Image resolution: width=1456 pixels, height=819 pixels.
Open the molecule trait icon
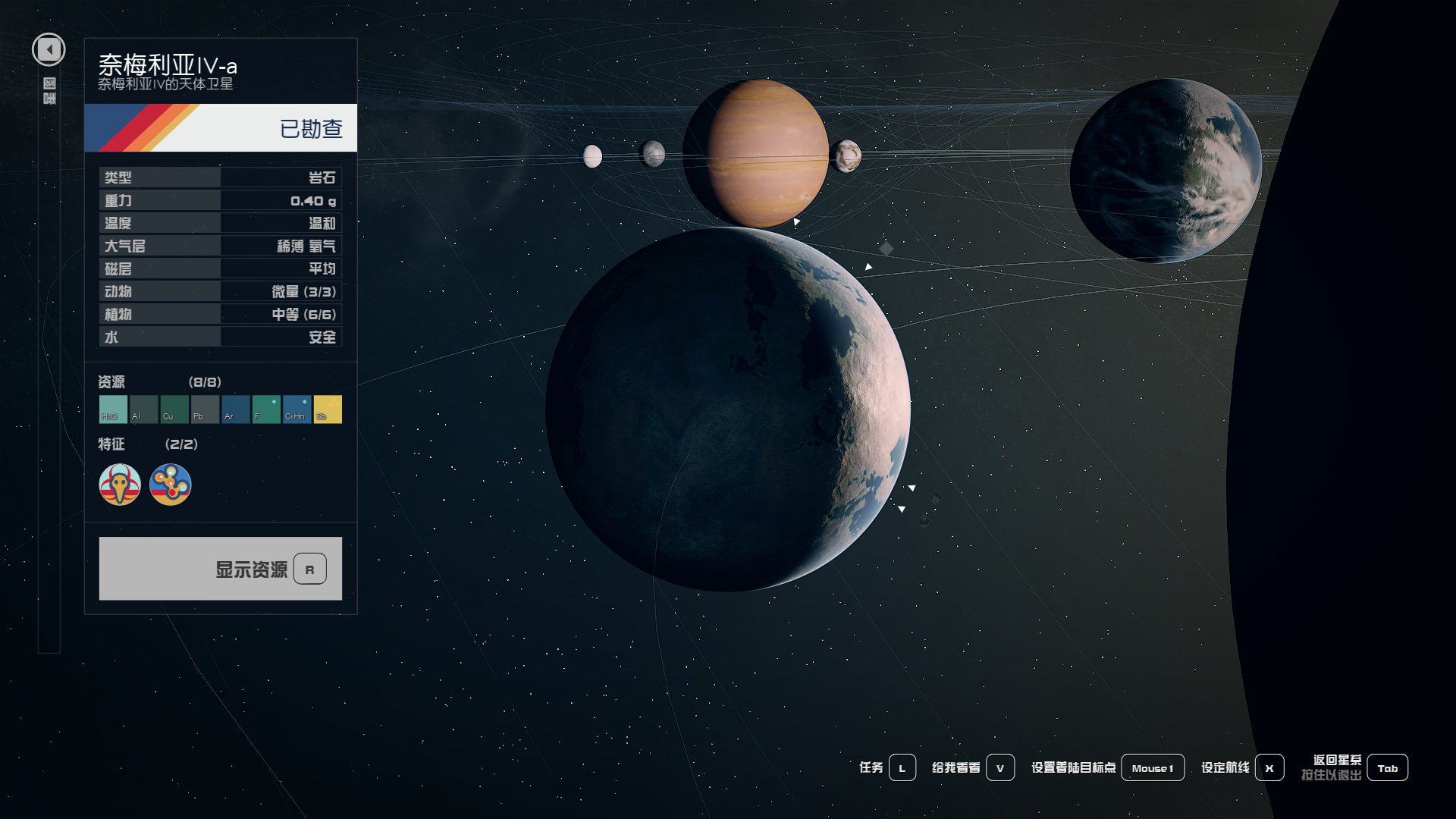171,485
